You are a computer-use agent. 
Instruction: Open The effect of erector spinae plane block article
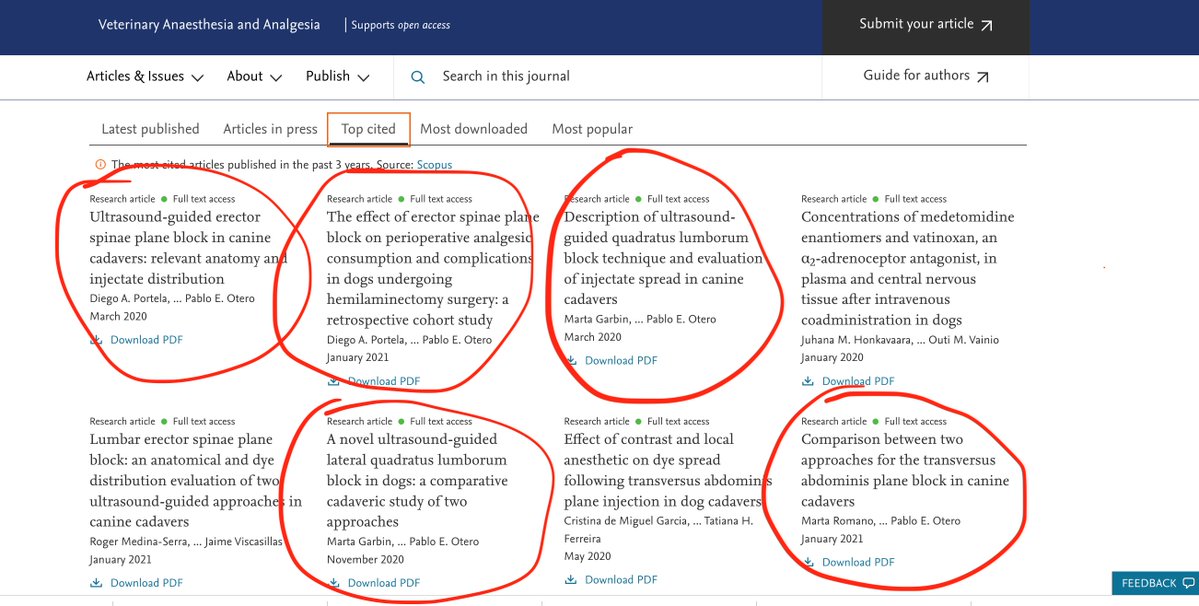433,269
